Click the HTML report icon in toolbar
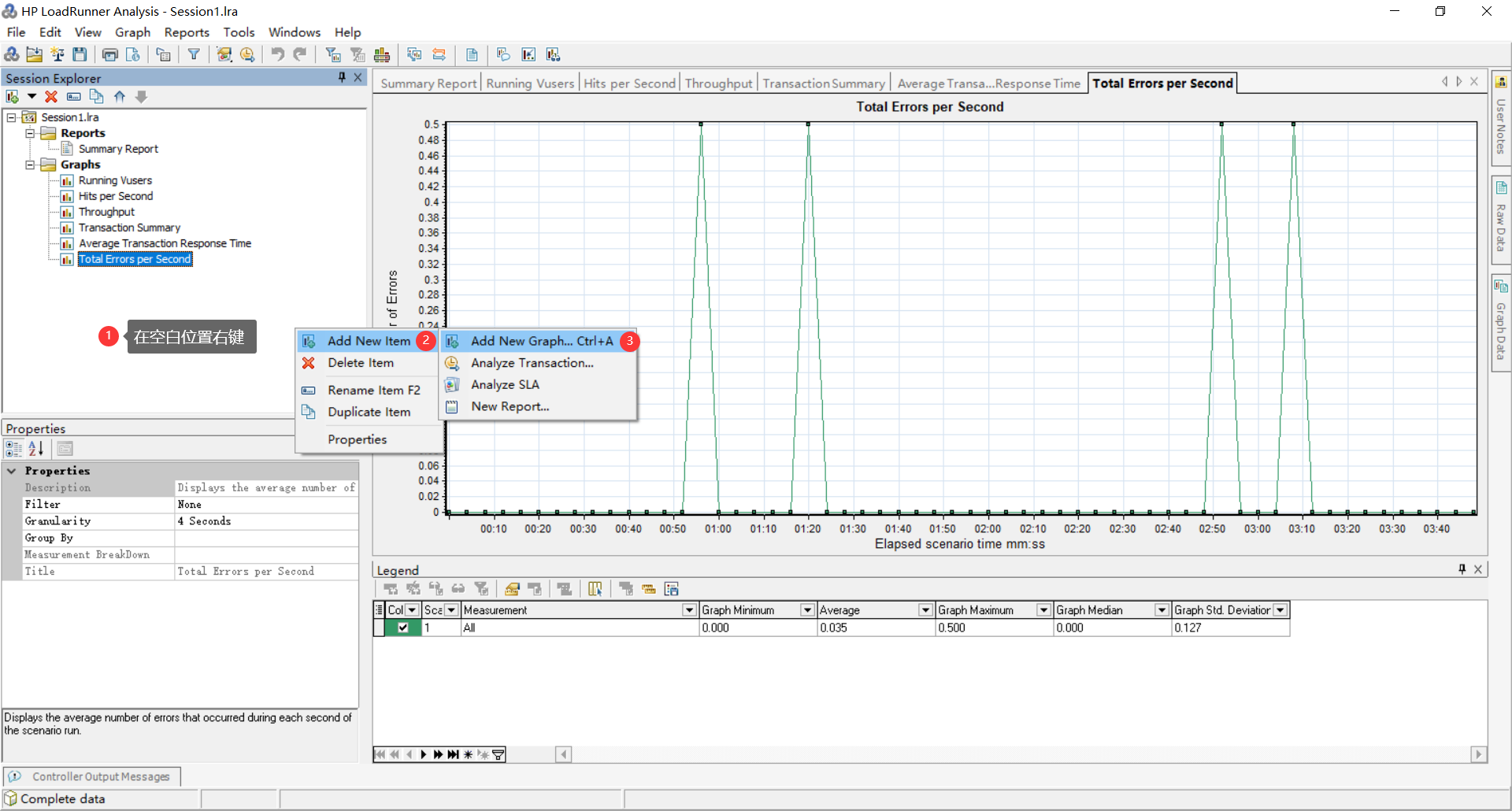This screenshot has width=1512, height=811. coord(133,54)
